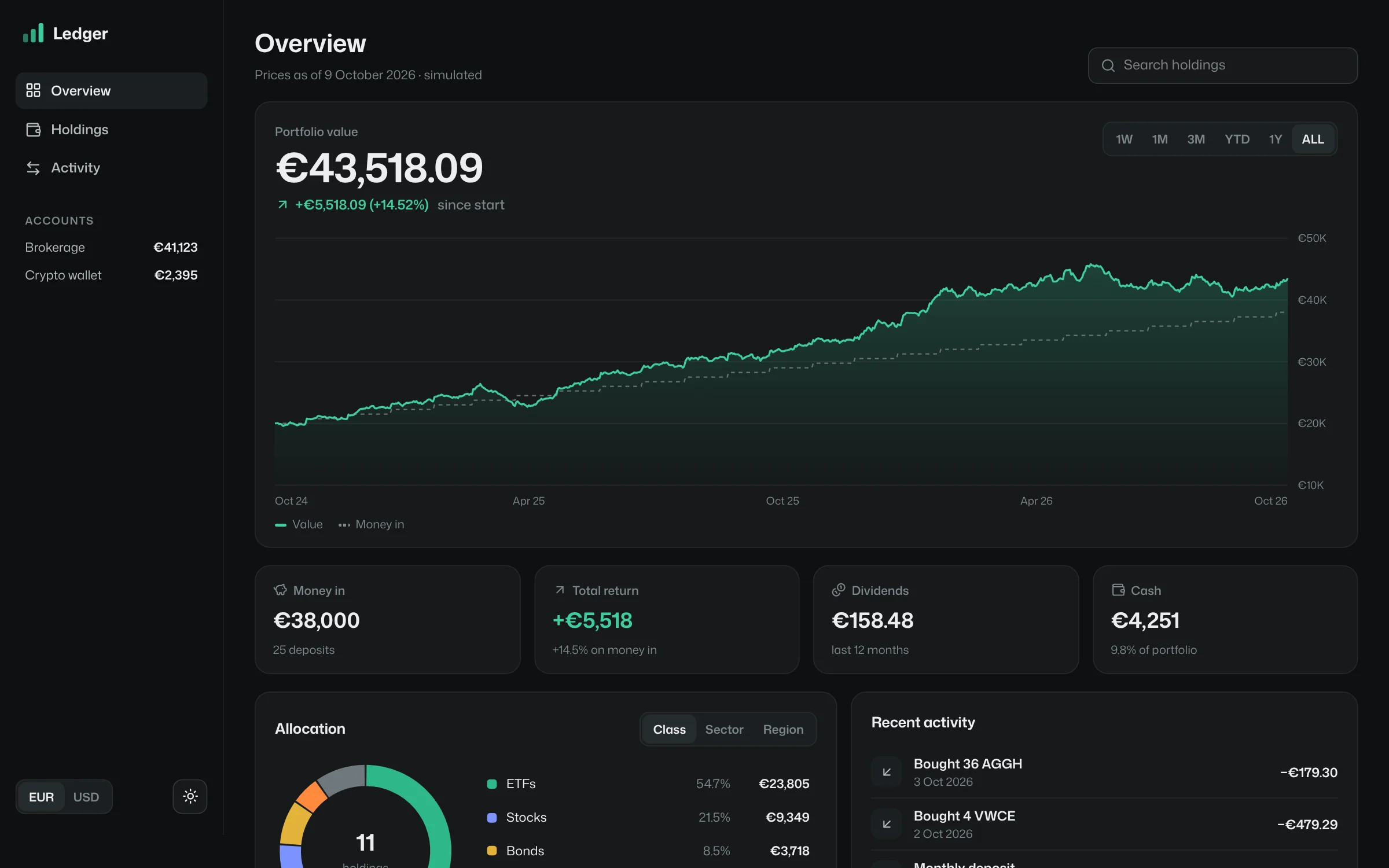
Task: Click the coins icon on Dividends card
Action: pyautogui.click(x=839, y=590)
